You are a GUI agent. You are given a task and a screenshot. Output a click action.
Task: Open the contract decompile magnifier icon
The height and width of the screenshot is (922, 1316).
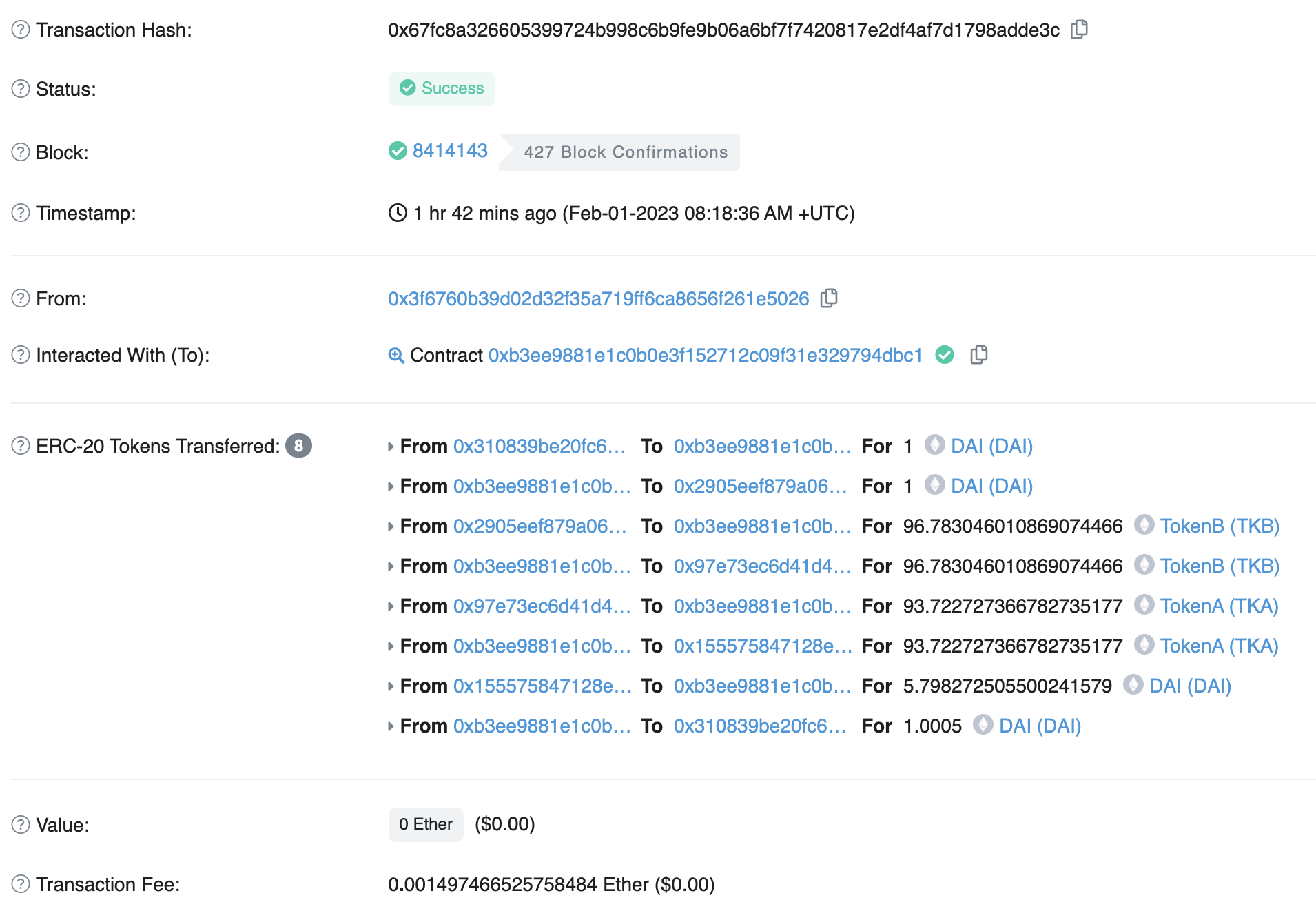tap(395, 355)
